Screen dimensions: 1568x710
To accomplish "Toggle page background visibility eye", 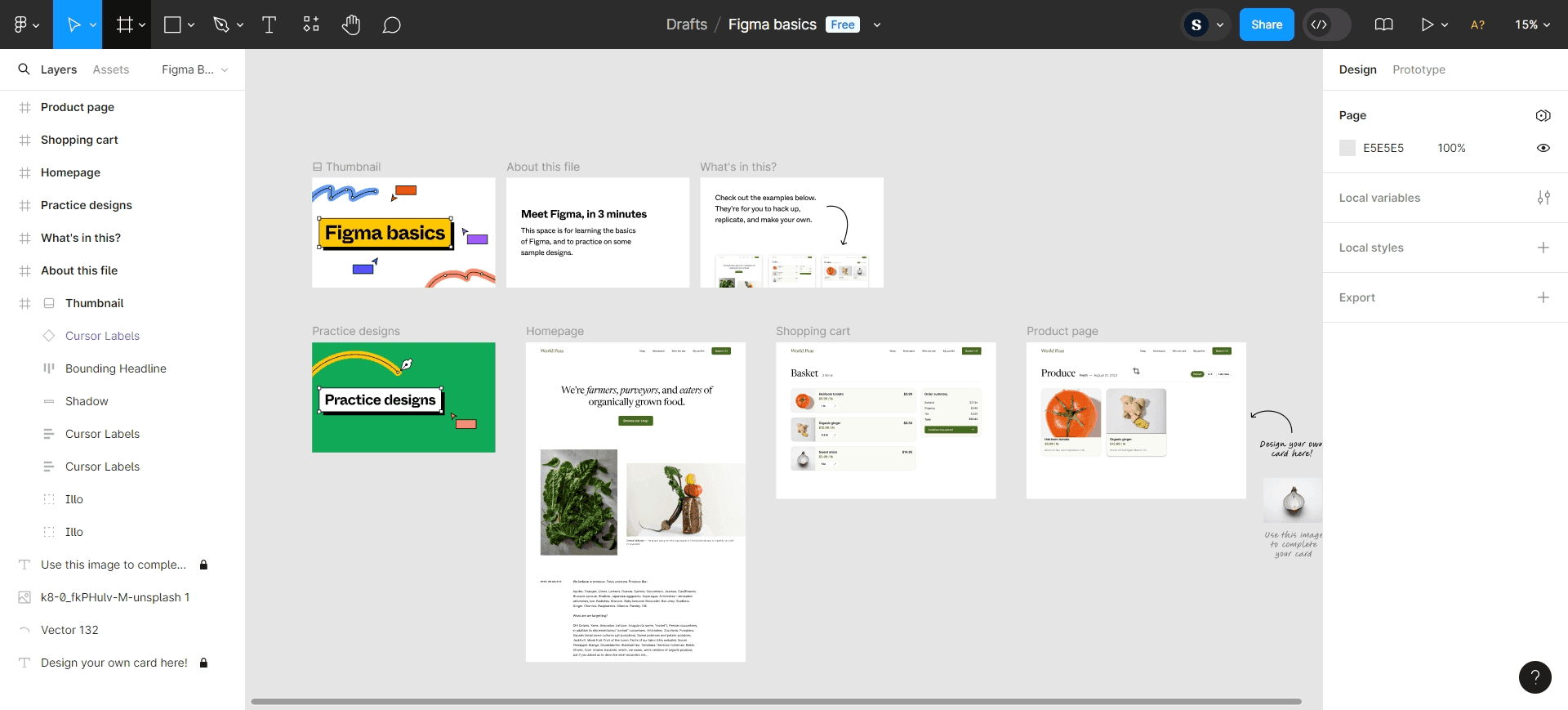I will pyautogui.click(x=1543, y=148).
